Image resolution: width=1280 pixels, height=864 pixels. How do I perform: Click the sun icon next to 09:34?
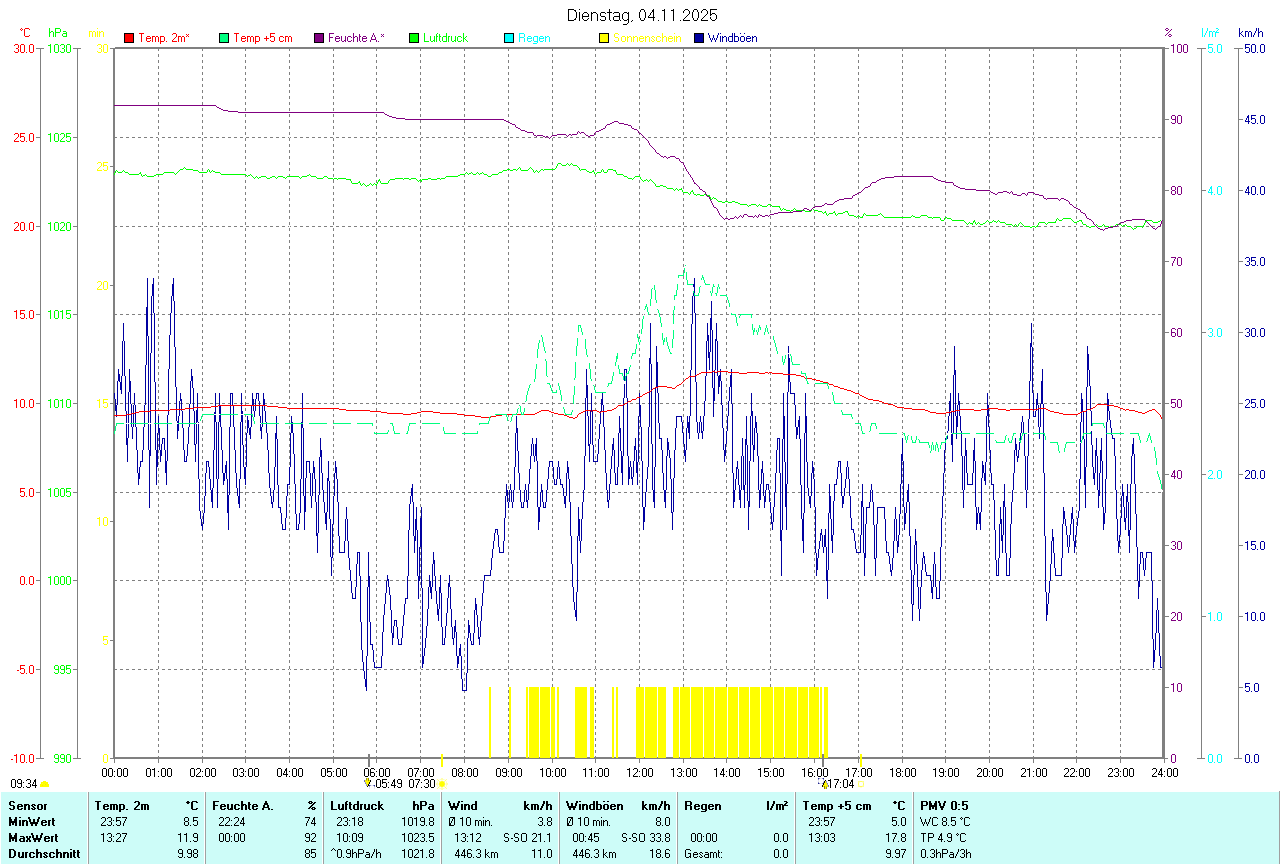(x=44, y=785)
